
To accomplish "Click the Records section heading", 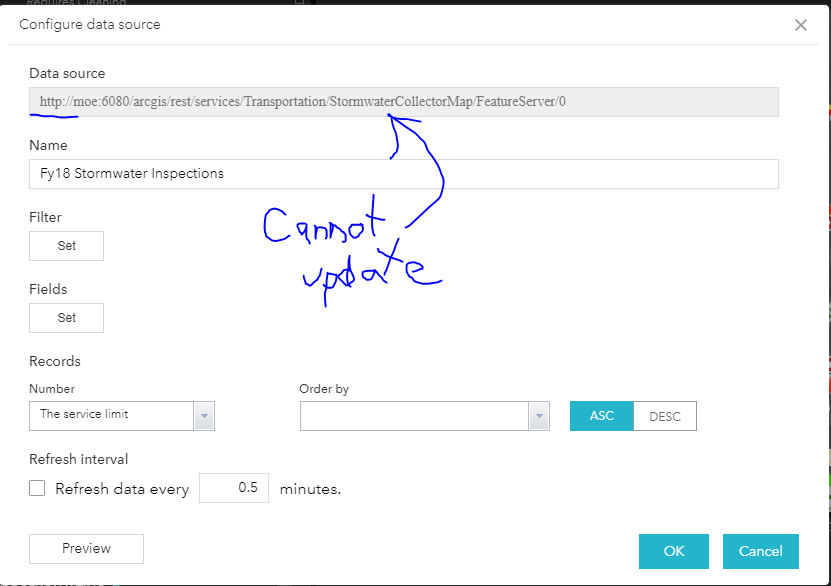I will 55,361.
